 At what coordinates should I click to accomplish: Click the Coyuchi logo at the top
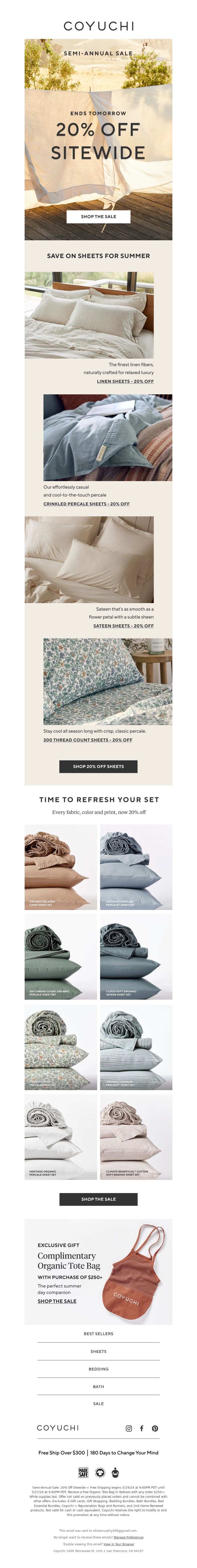98,26
